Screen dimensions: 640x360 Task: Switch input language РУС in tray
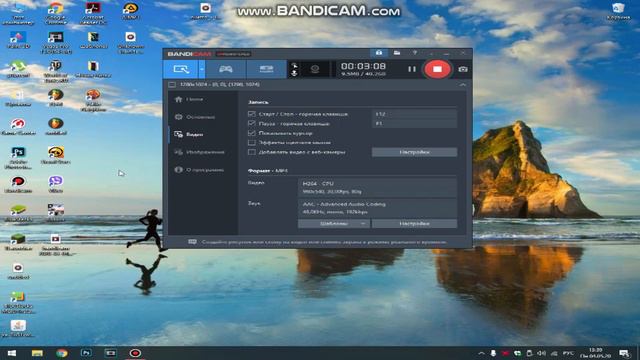click(x=568, y=353)
